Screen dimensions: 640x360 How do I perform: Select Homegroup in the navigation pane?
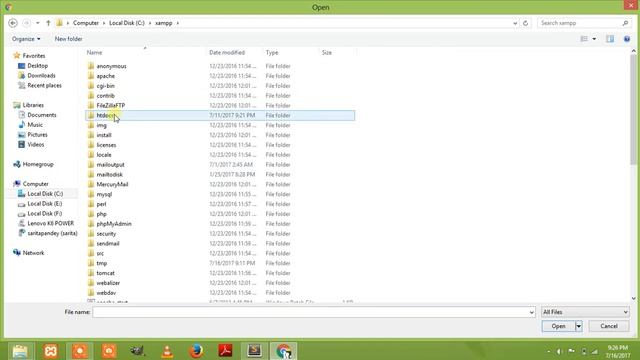[38, 164]
